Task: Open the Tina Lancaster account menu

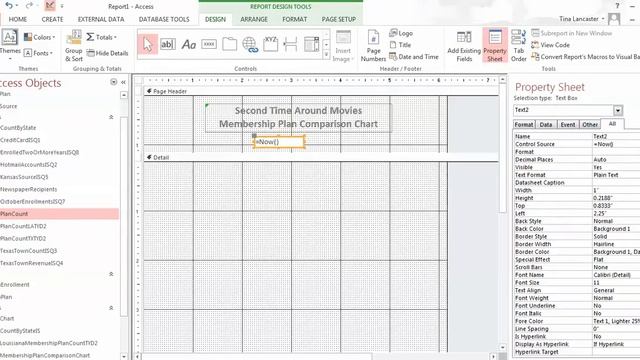Action: [582, 19]
